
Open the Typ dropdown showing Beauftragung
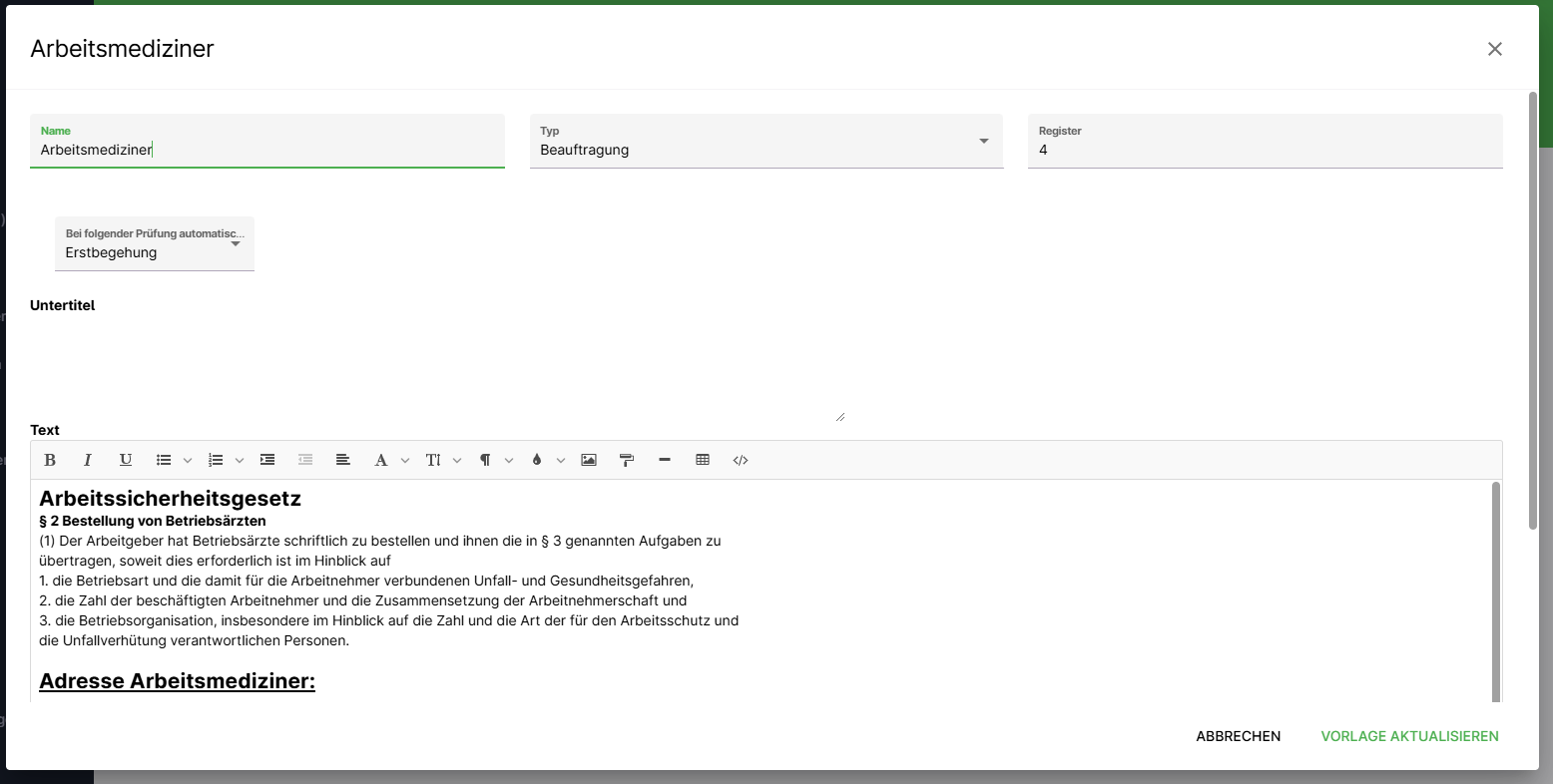pyautogui.click(x=766, y=142)
